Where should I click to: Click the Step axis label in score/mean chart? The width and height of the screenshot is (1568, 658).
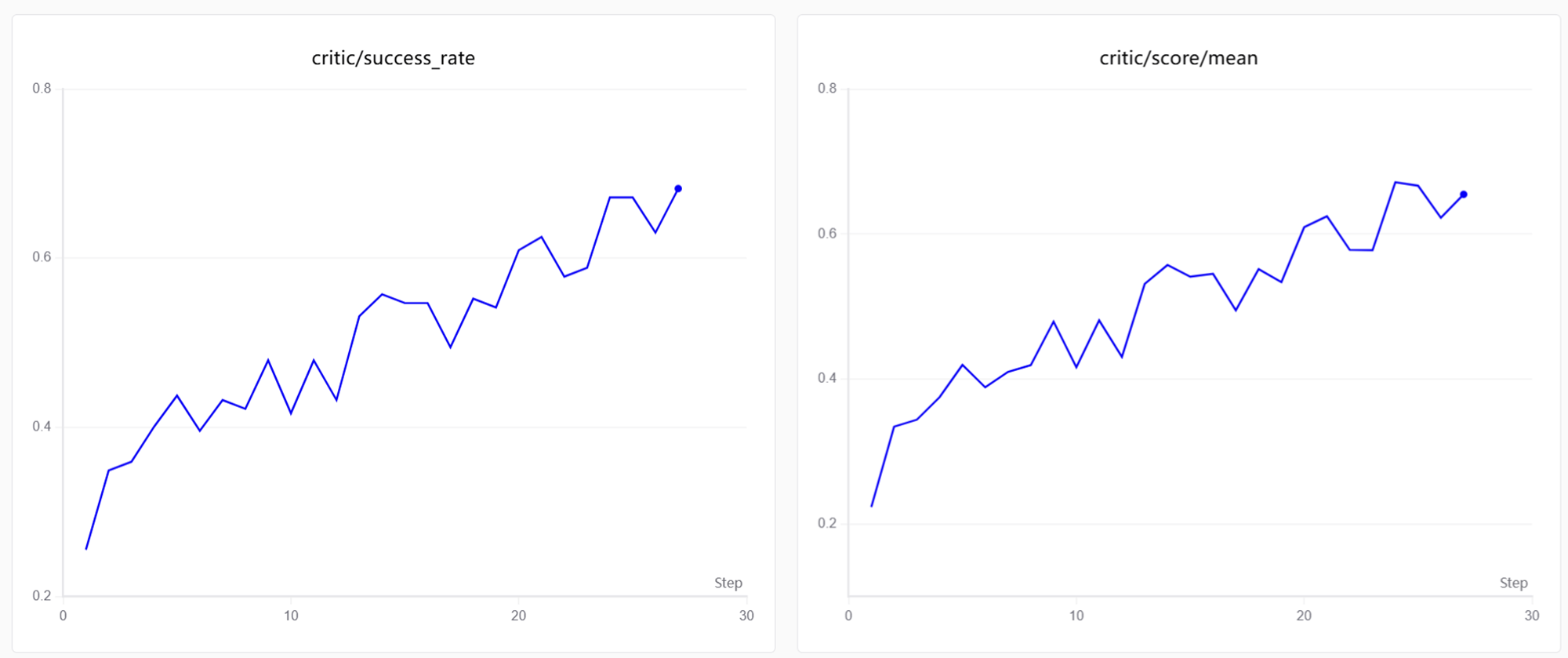coord(1513,583)
